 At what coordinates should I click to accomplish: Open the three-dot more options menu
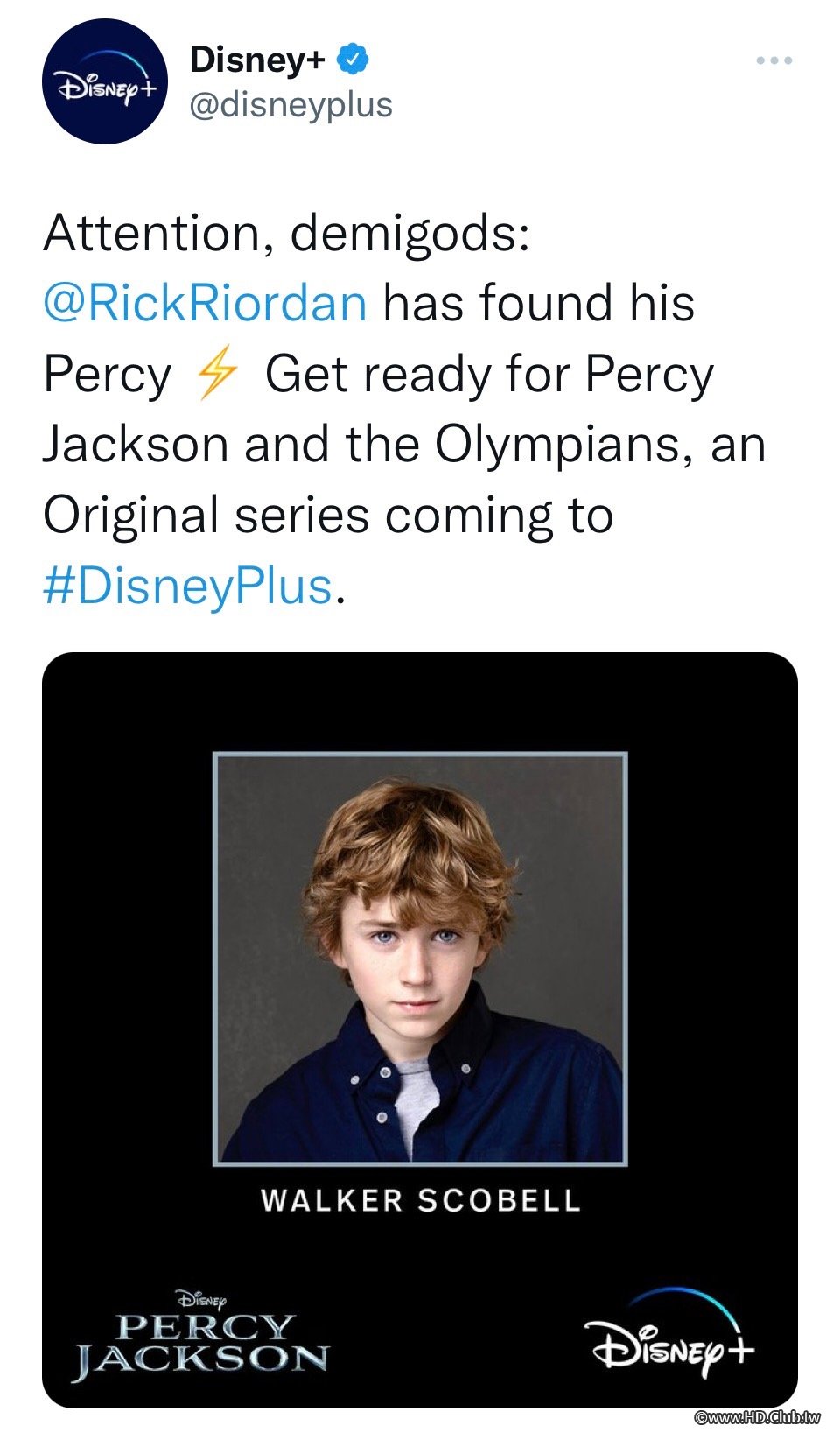[x=774, y=60]
